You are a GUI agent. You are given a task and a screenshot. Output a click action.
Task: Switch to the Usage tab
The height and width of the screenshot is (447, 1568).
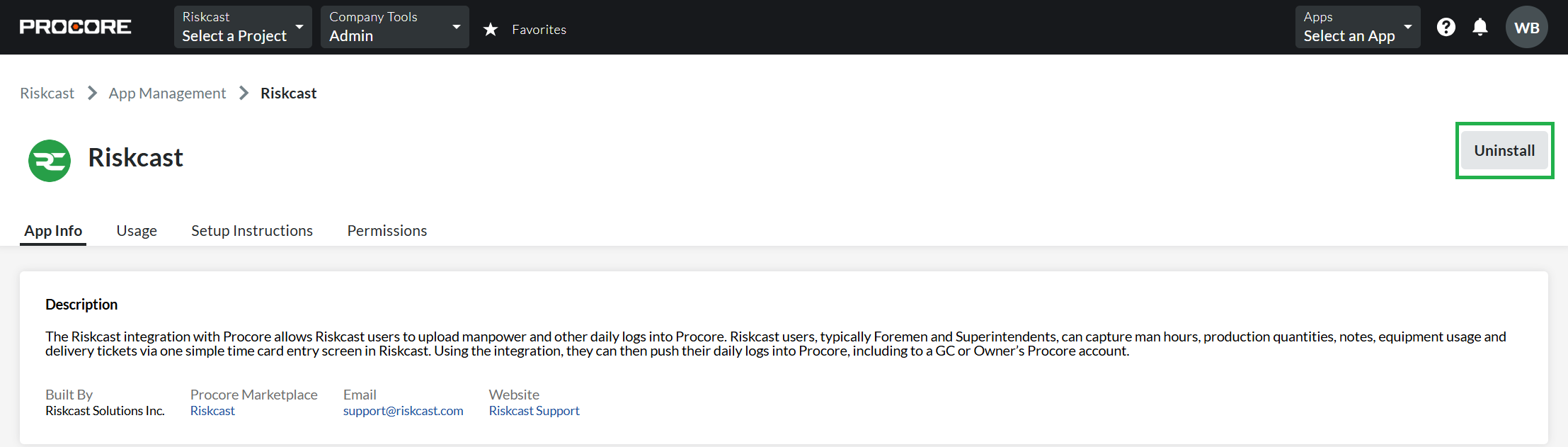pyautogui.click(x=137, y=231)
